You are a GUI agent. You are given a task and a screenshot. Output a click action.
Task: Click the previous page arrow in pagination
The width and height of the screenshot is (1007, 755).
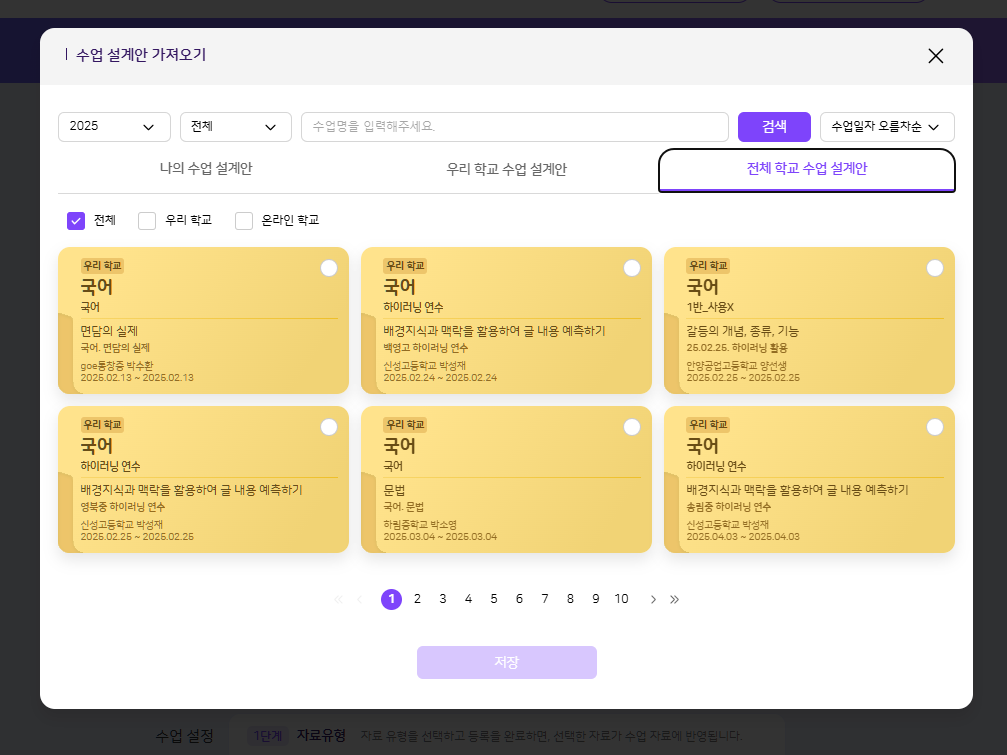coord(360,599)
